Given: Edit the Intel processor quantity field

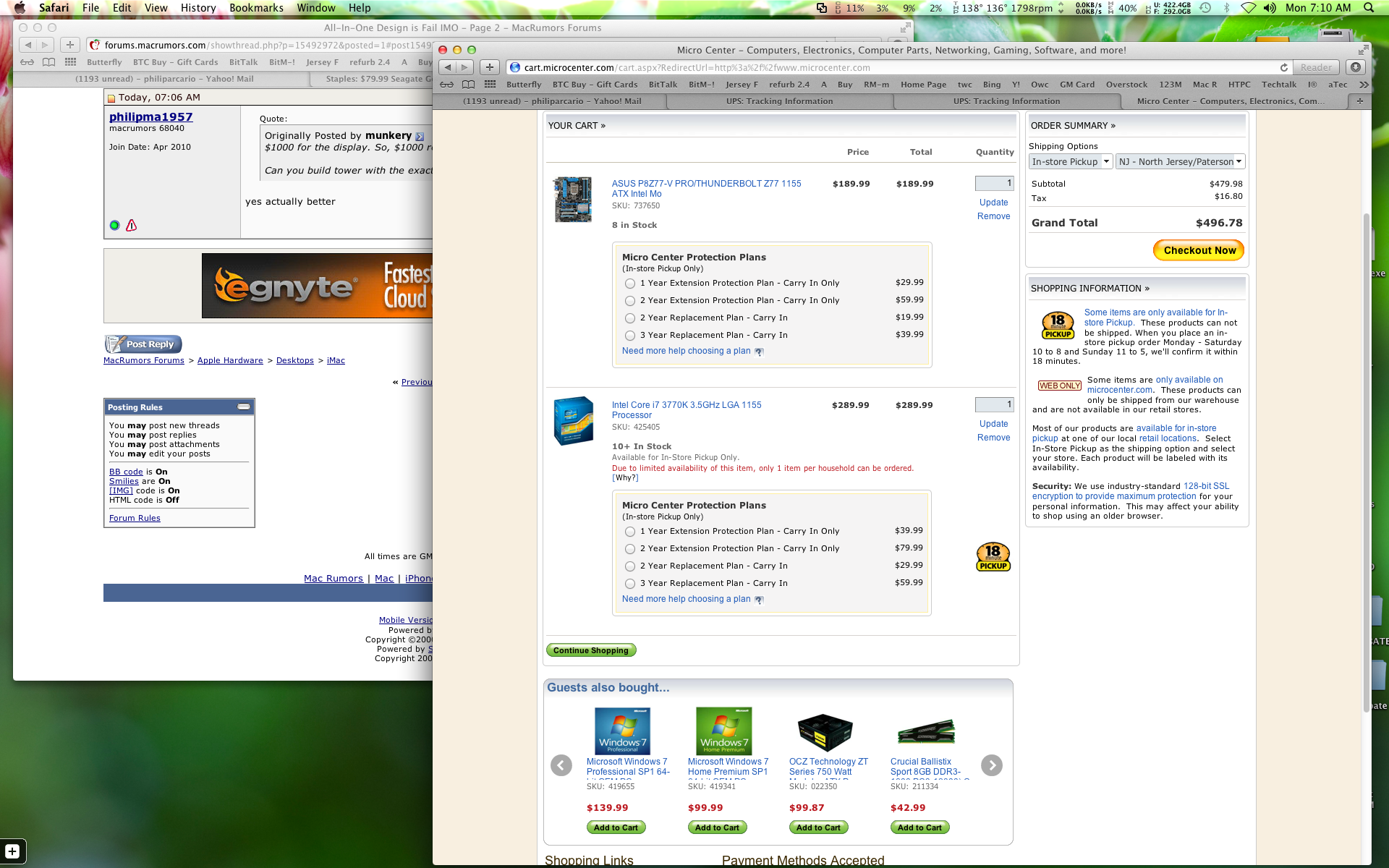Looking at the screenshot, I should pos(994,405).
